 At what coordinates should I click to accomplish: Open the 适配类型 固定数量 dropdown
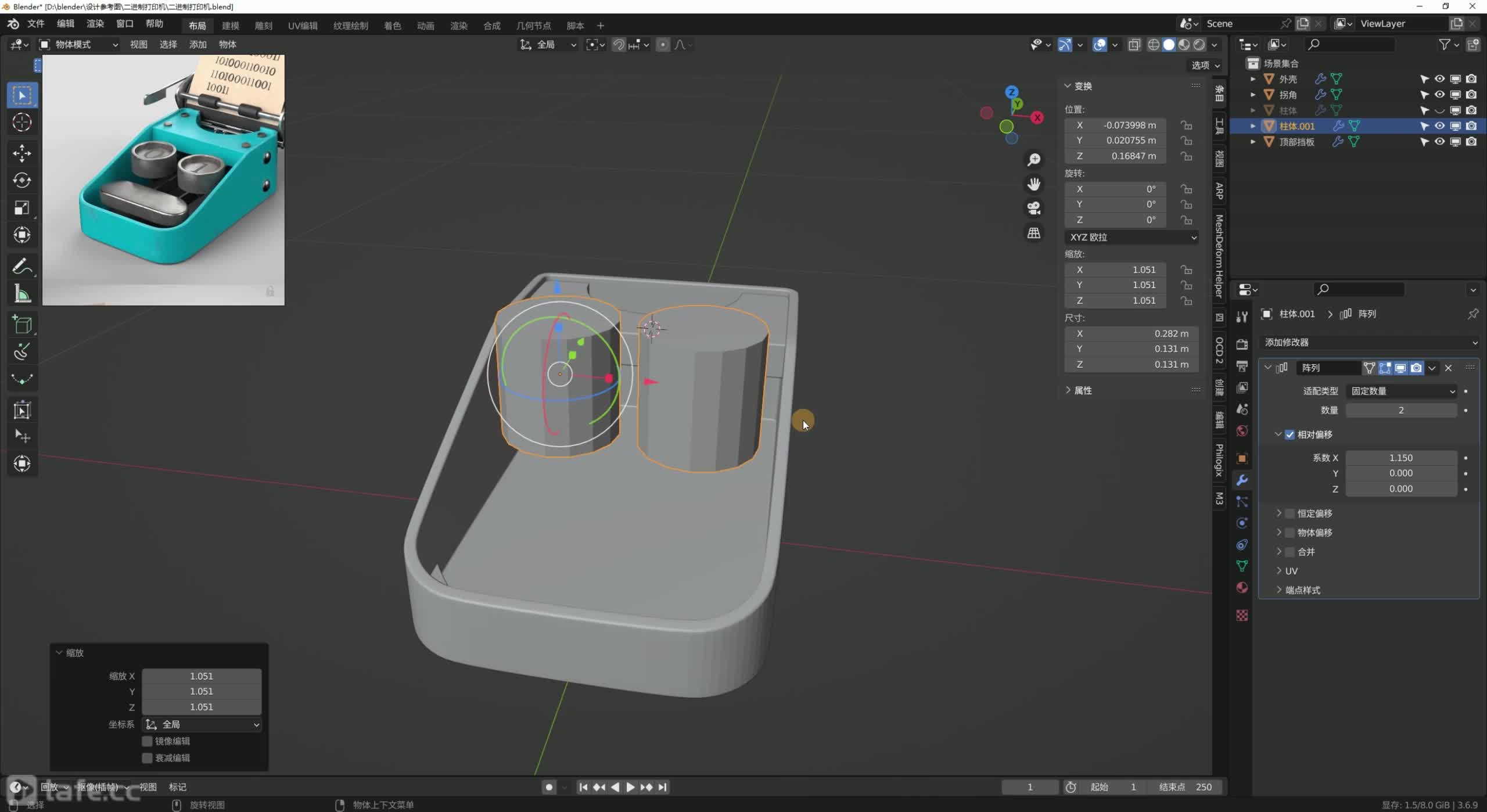tap(1402, 391)
